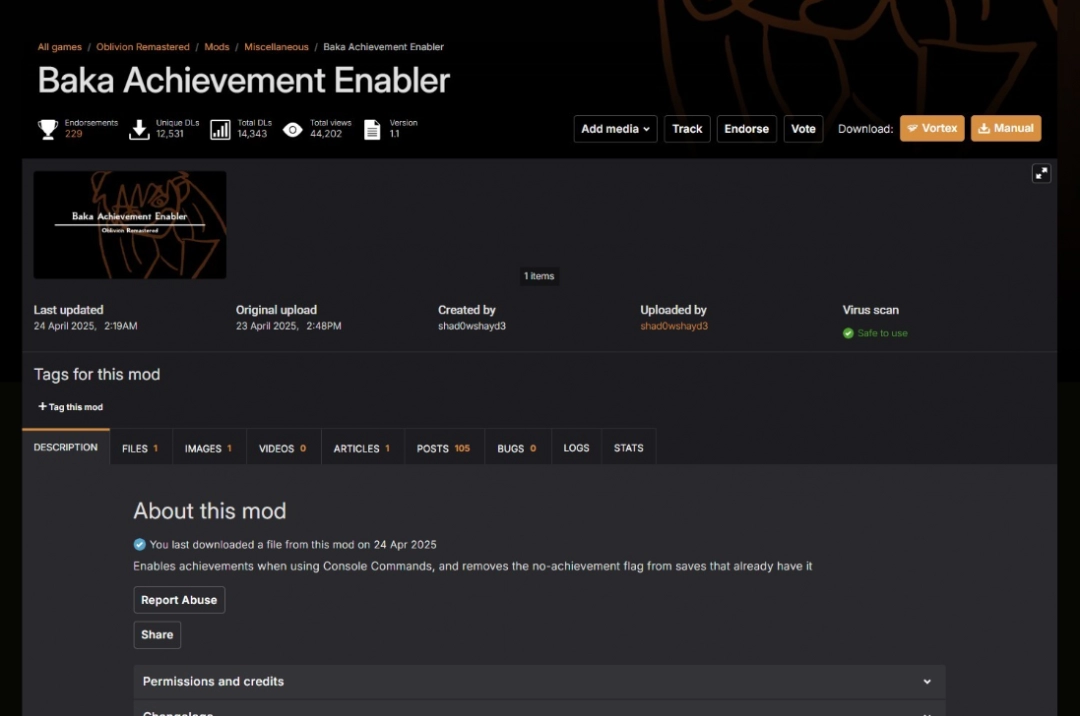Open the Posts tab
This screenshot has width=1080, height=716.
[444, 448]
